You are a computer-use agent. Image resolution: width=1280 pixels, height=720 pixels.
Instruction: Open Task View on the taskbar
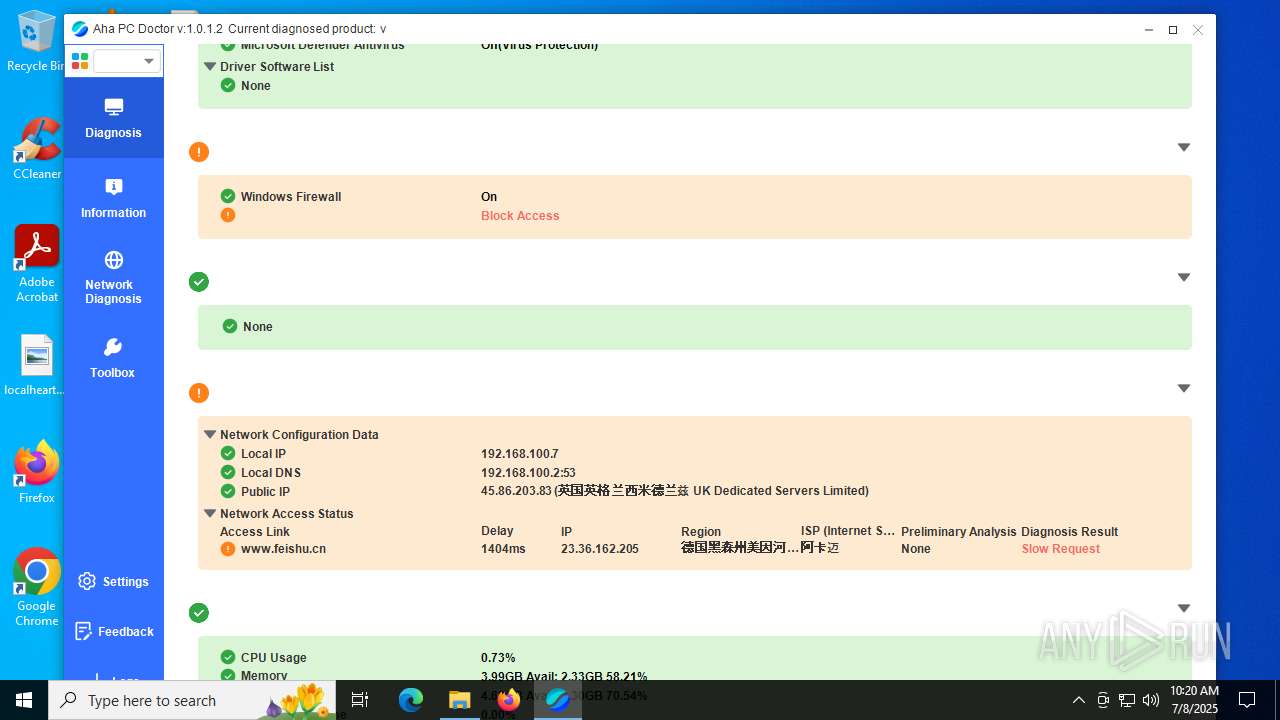coord(360,700)
